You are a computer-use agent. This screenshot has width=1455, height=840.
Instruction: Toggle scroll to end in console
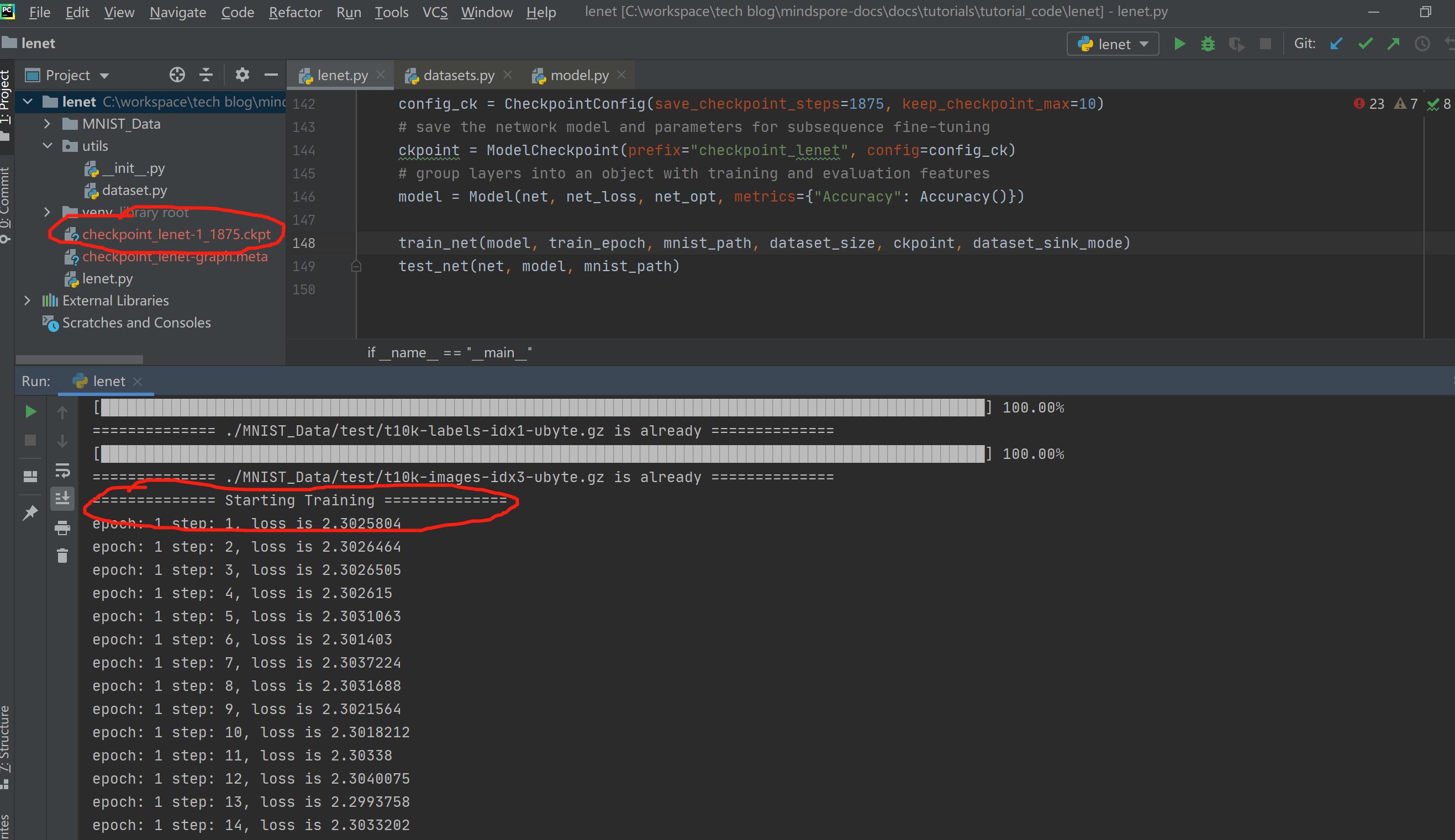(62, 498)
